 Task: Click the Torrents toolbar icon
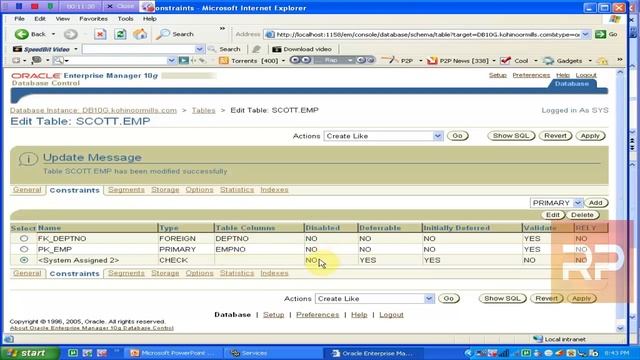[223, 61]
